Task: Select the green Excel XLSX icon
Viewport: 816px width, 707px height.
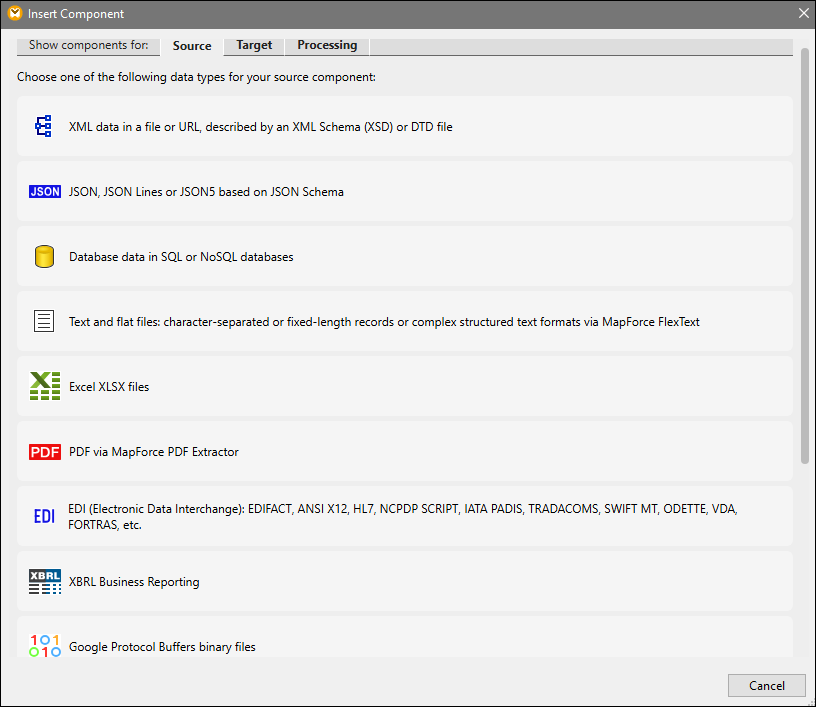Action: coord(45,386)
